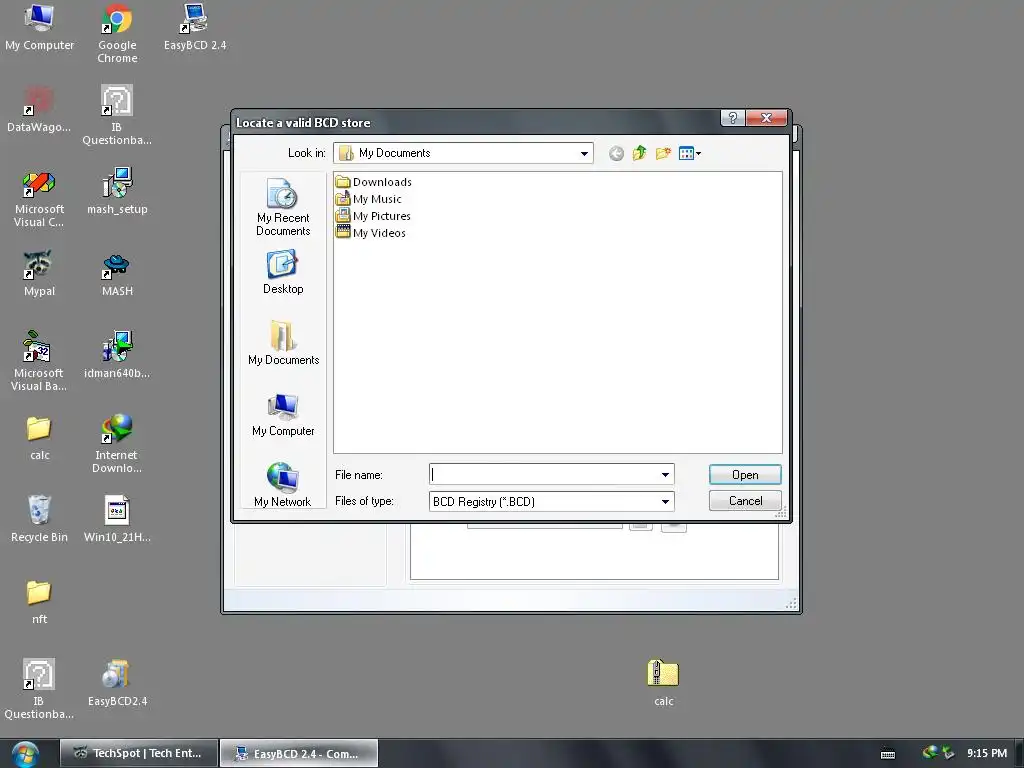Select Mypal desktop shortcut
The image size is (1024, 768).
(39, 273)
